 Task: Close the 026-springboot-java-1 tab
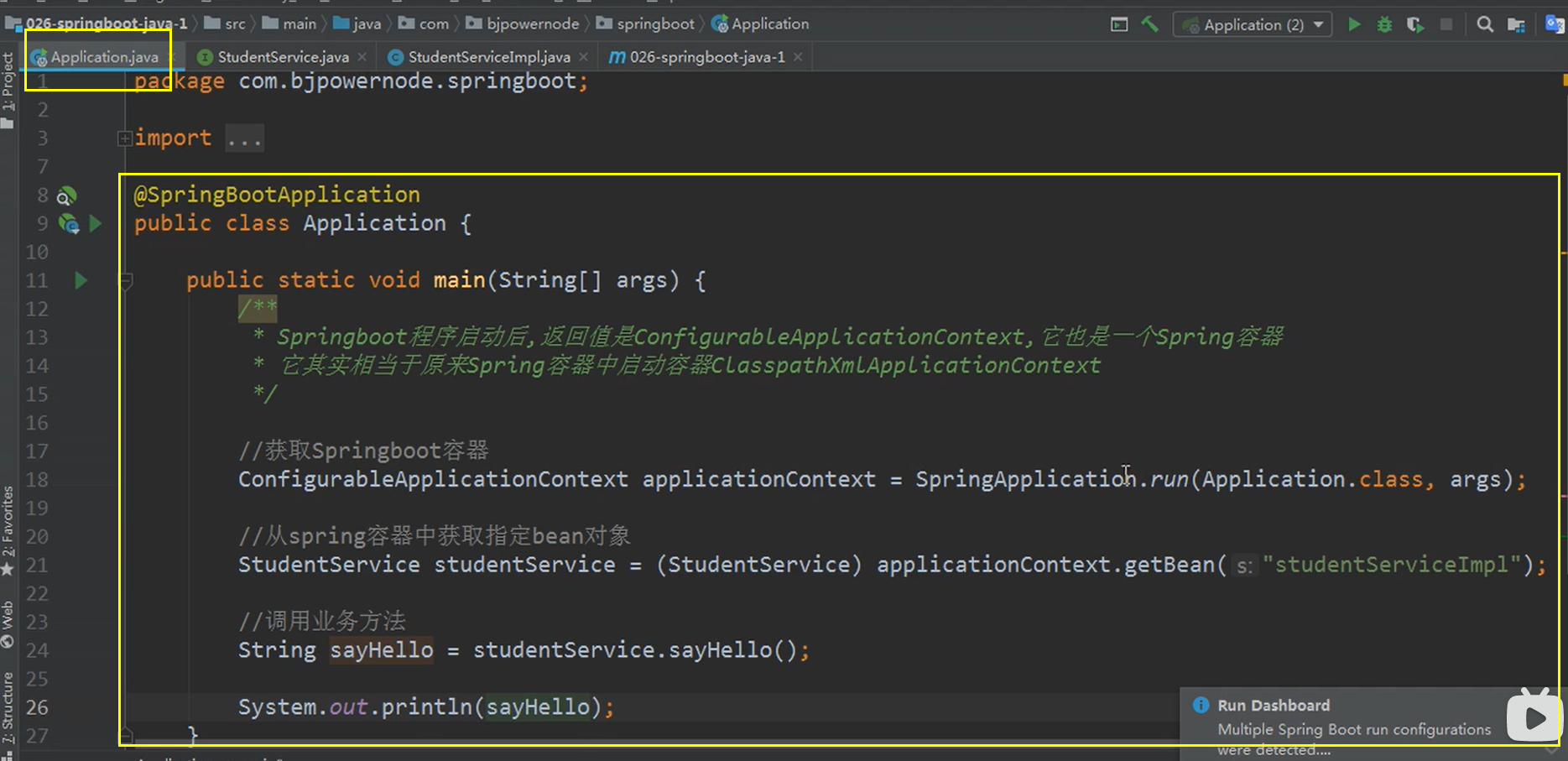798,57
